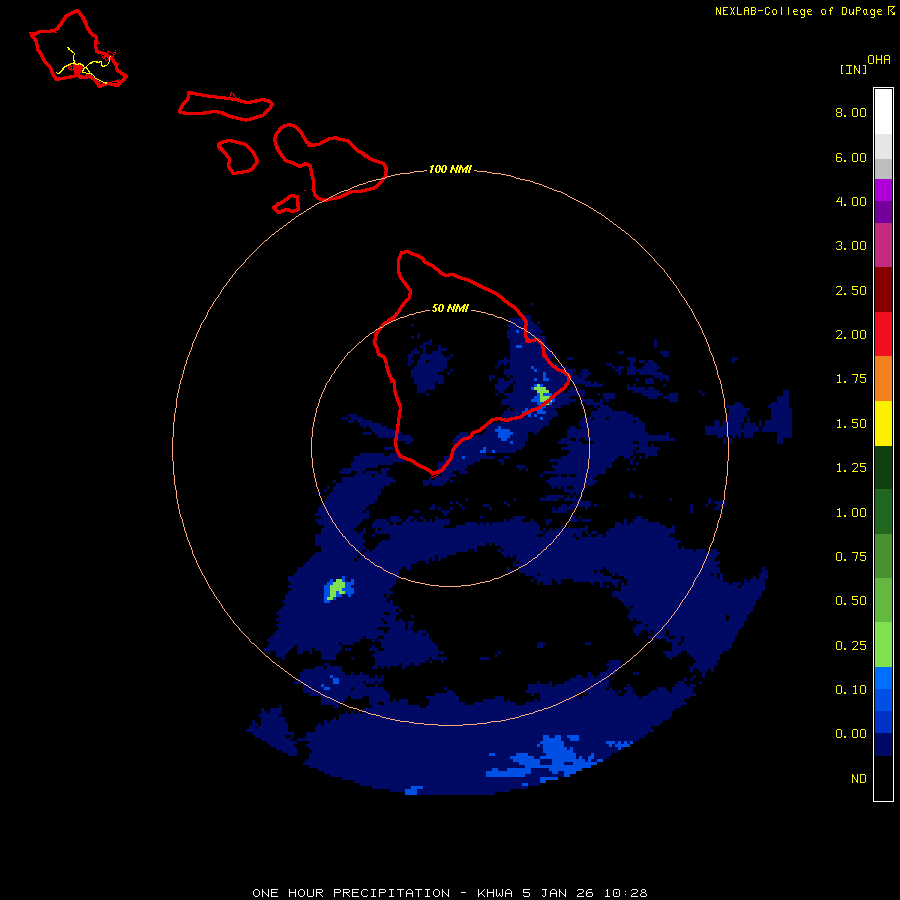Screen dimensions: 900x900
Task: Click the Lanai island outline
Action: pos(238,156)
